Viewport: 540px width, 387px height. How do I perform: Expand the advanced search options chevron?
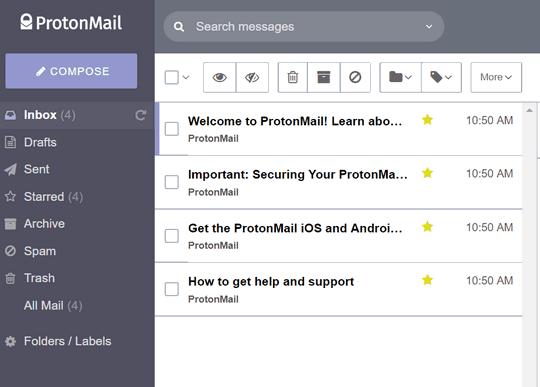pos(429,27)
